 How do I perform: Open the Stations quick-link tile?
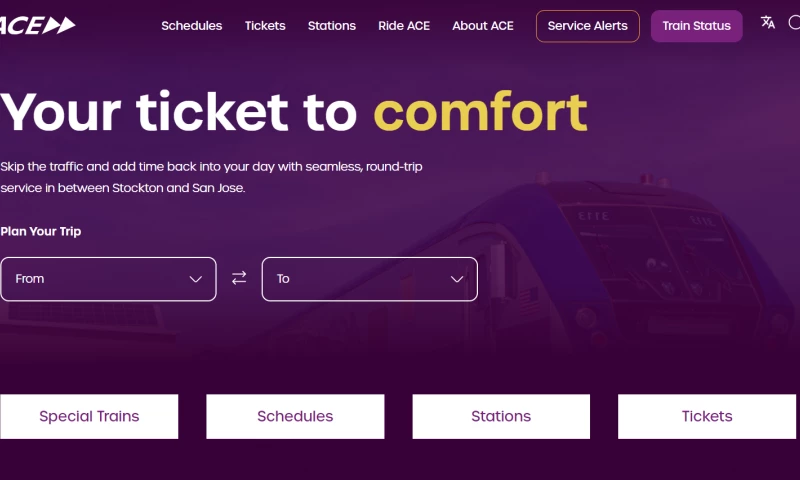(x=501, y=416)
